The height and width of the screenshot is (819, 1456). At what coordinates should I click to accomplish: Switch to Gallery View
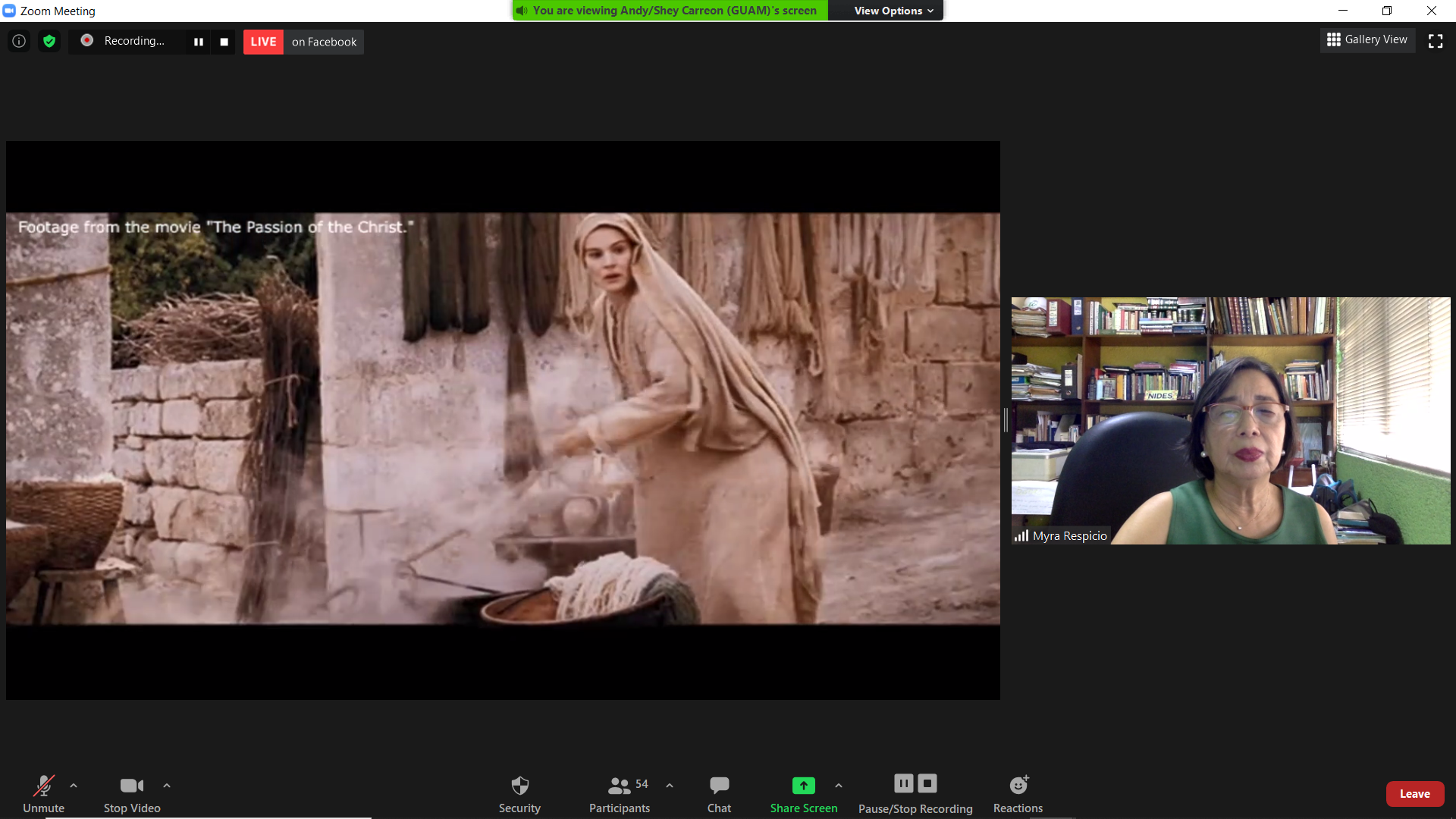(x=1367, y=39)
